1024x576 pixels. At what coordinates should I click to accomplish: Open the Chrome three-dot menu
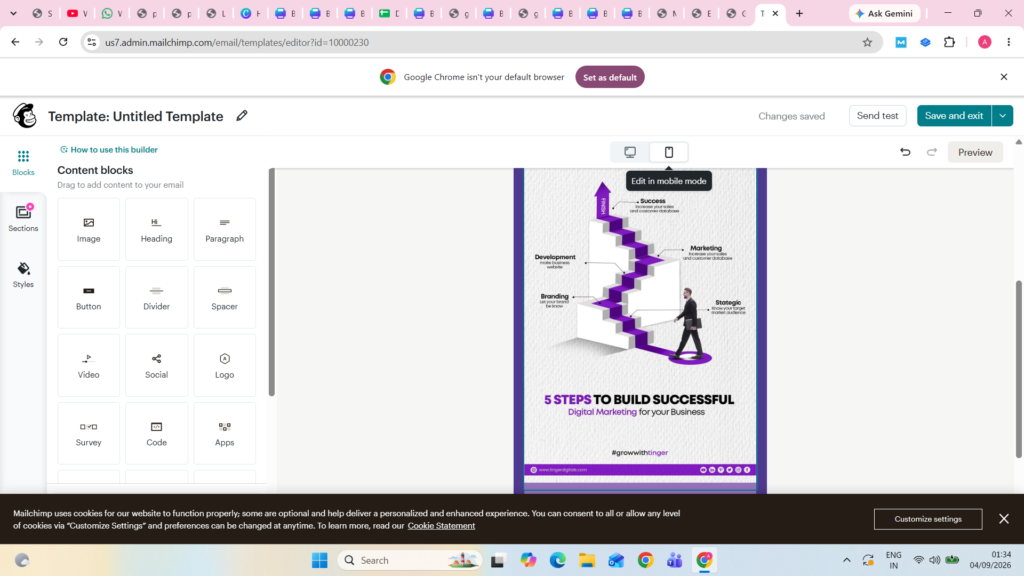(1008, 42)
